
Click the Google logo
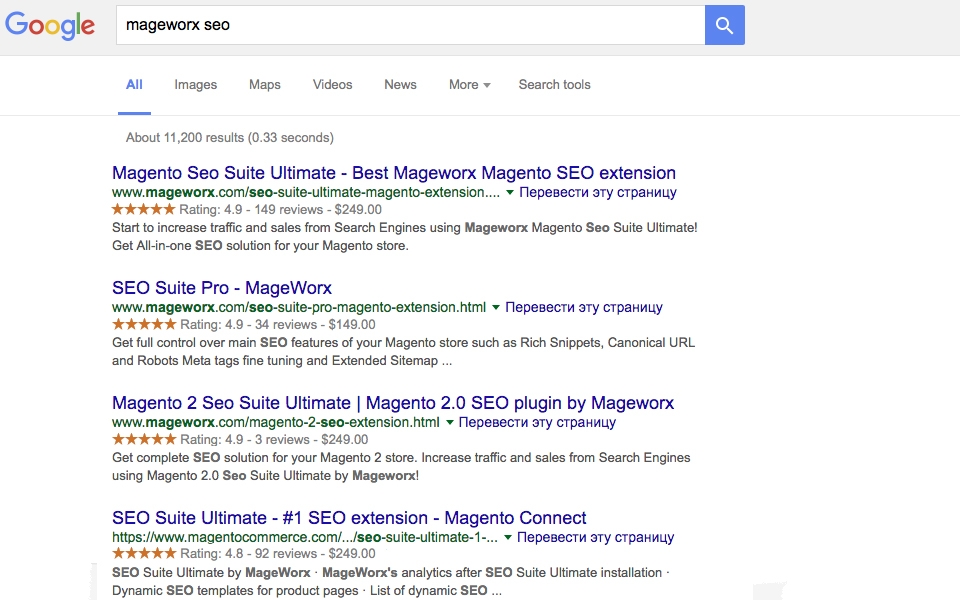tap(50, 26)
